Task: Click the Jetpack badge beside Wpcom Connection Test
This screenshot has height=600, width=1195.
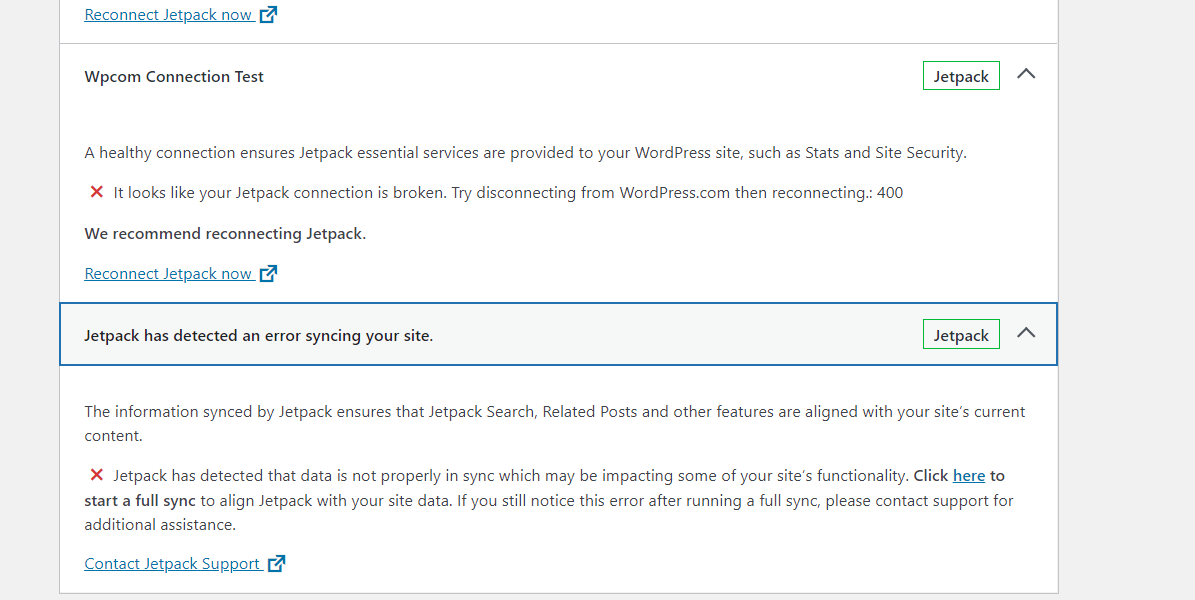Action: click(x=961, y=76)
